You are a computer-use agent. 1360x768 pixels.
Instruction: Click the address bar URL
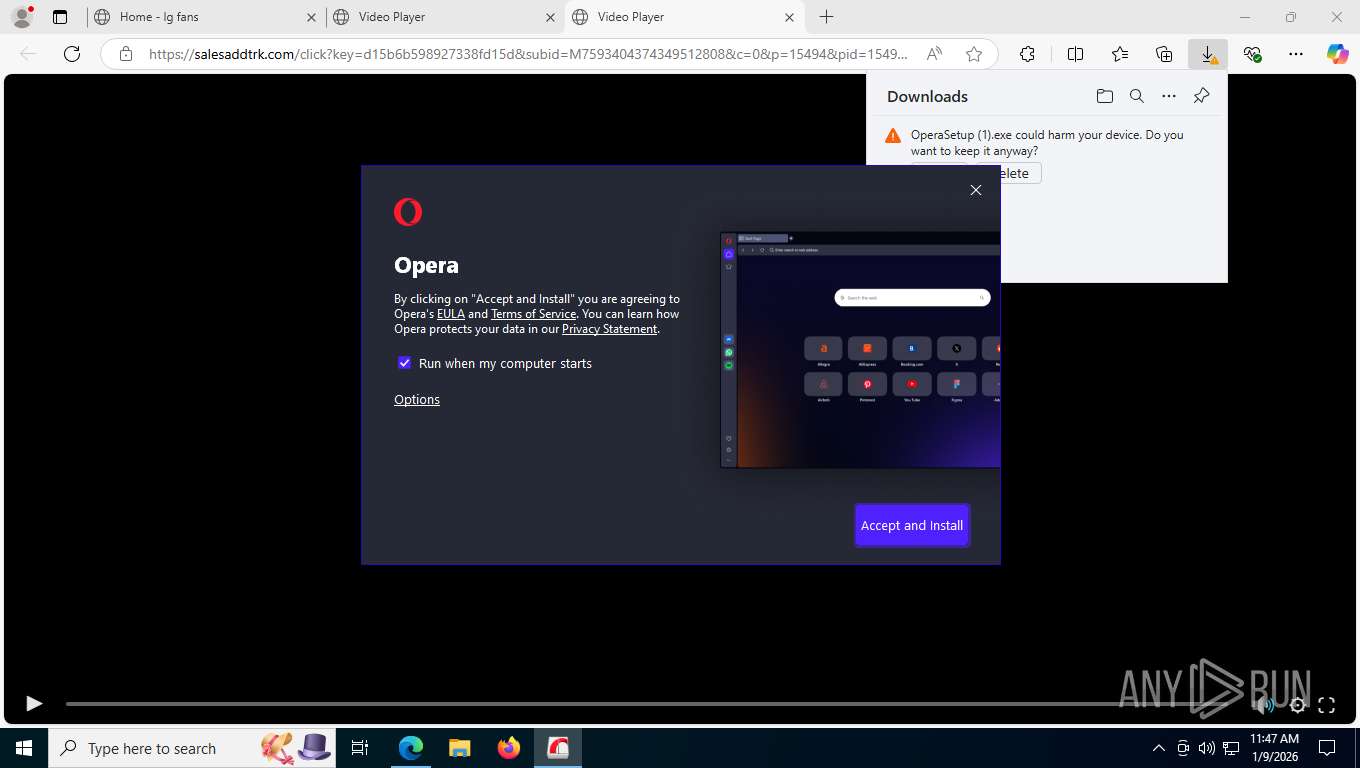point(528,54)
